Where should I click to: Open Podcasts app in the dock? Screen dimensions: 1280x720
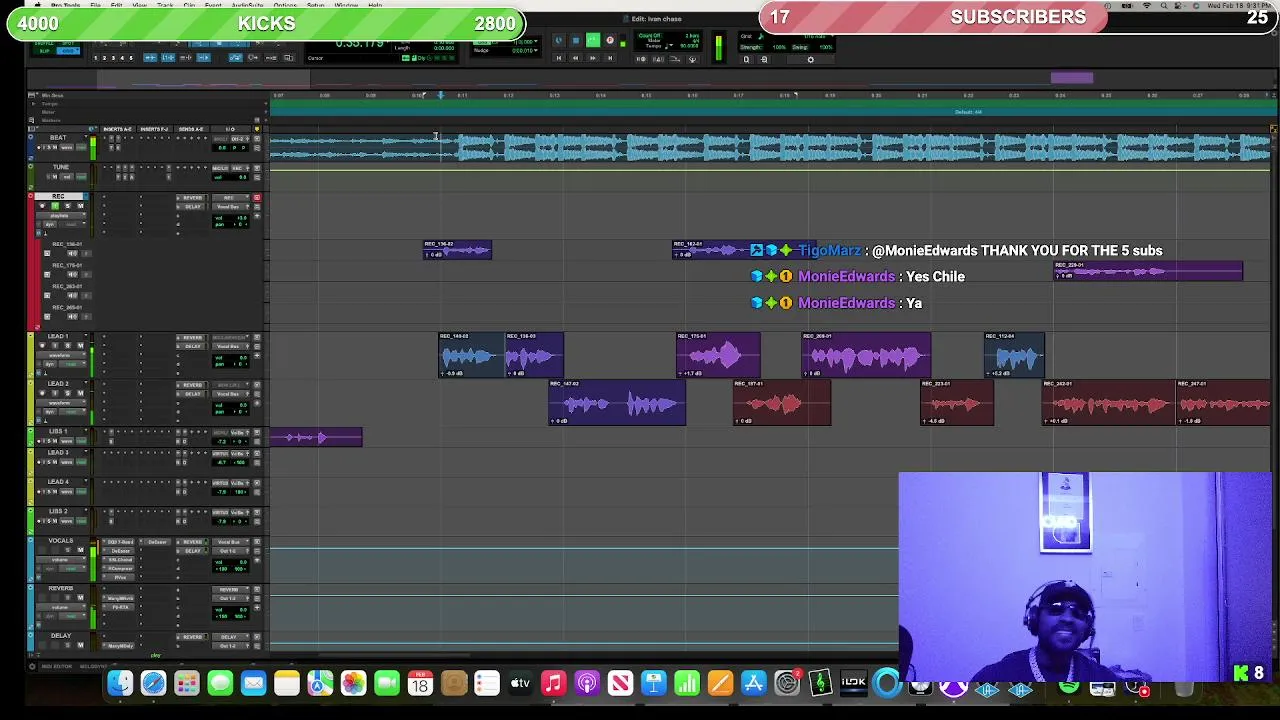tap(587, 684)
